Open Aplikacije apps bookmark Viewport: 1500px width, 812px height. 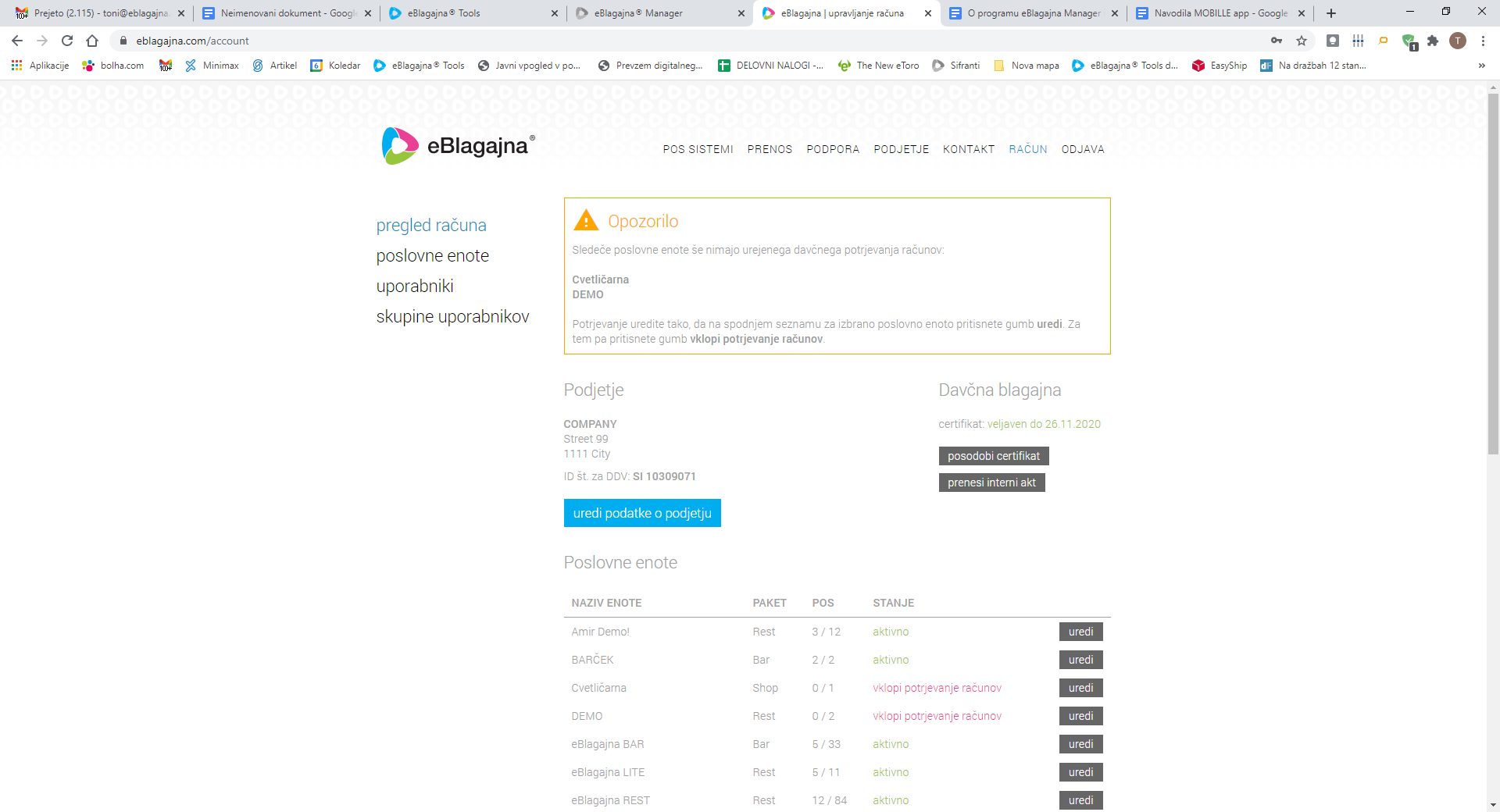41,66
